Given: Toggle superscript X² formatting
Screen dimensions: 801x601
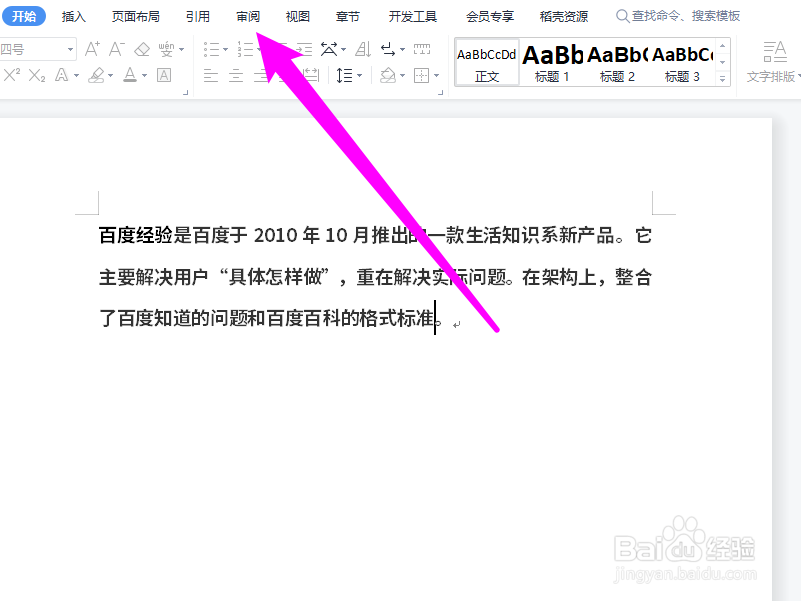Looking at the screenshot, I should [12, 76].
